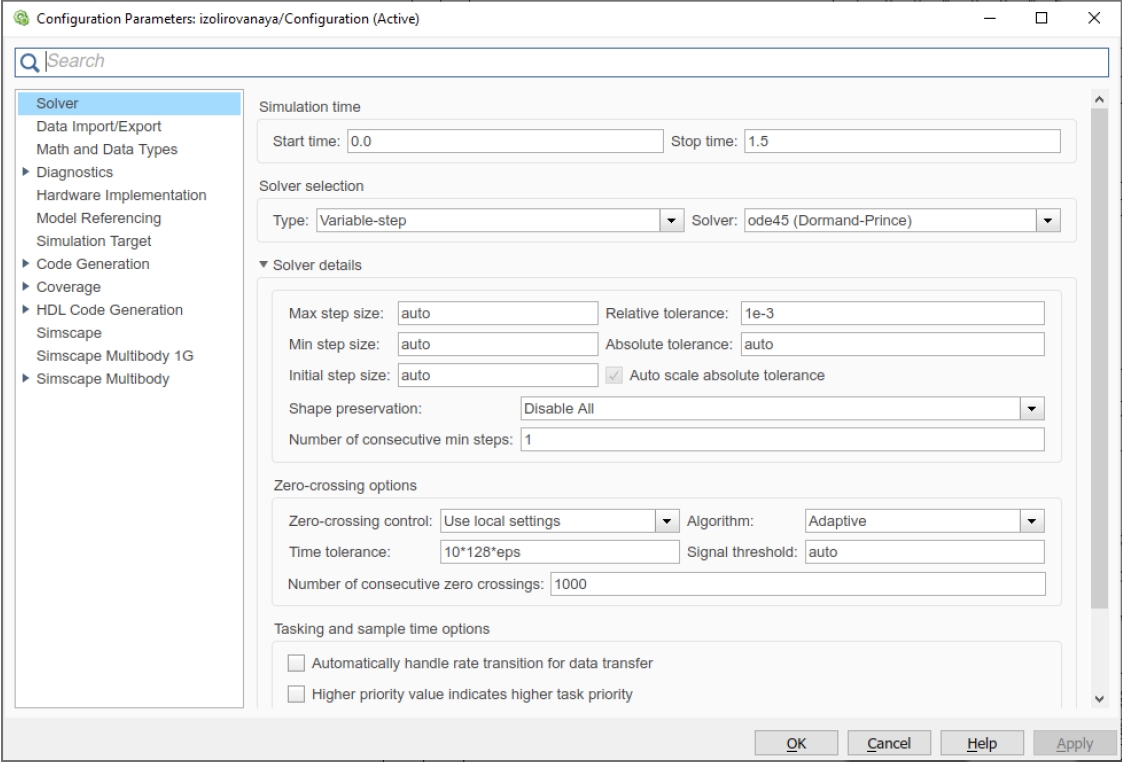
Task: Expand the Simscape Multibody tree node
Action: pyautogui.click(x=26, y=379)
